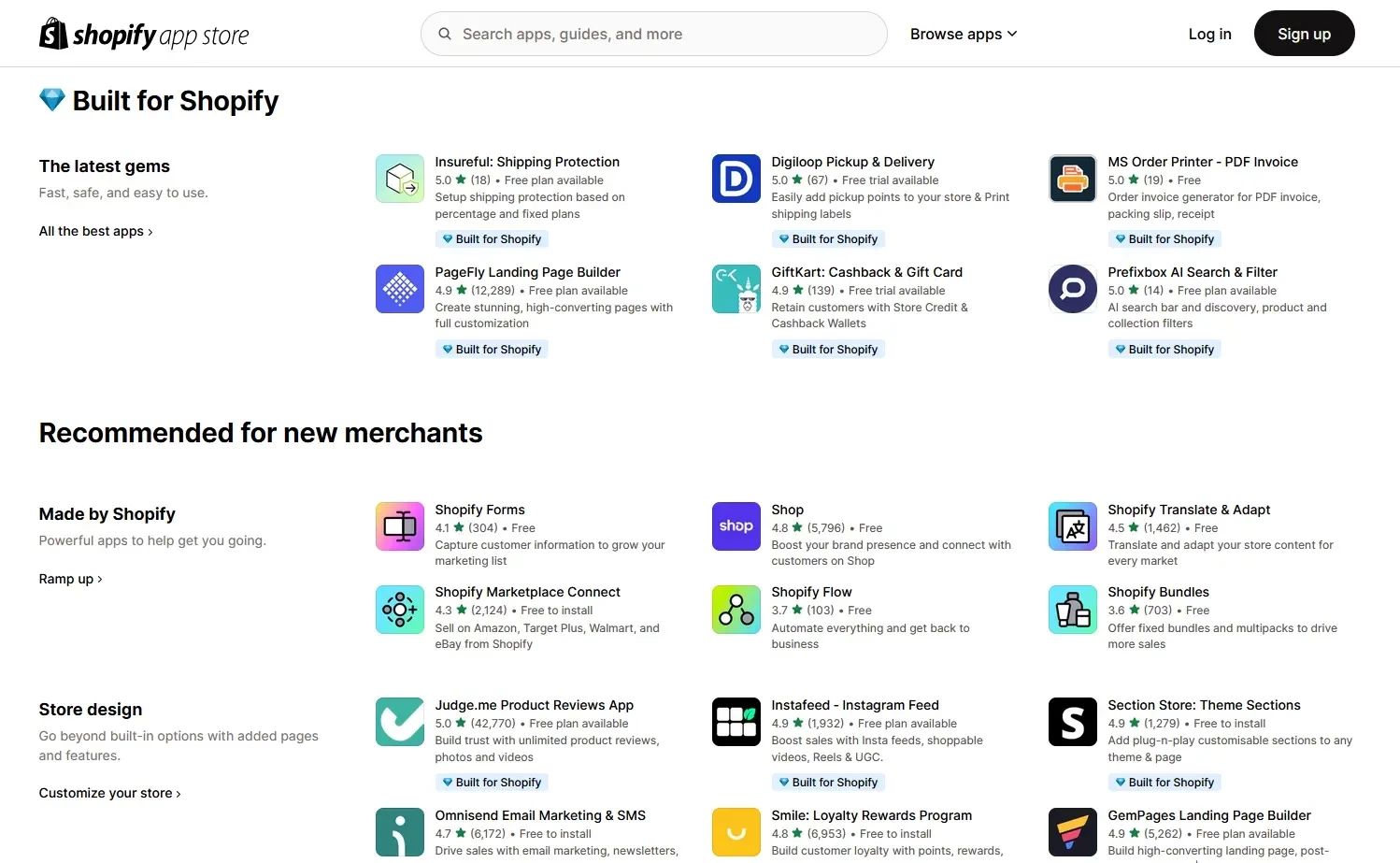Open Smile Loyalty Rewards icon
This screenshot has height=863, width=1400.
[736, 832]
